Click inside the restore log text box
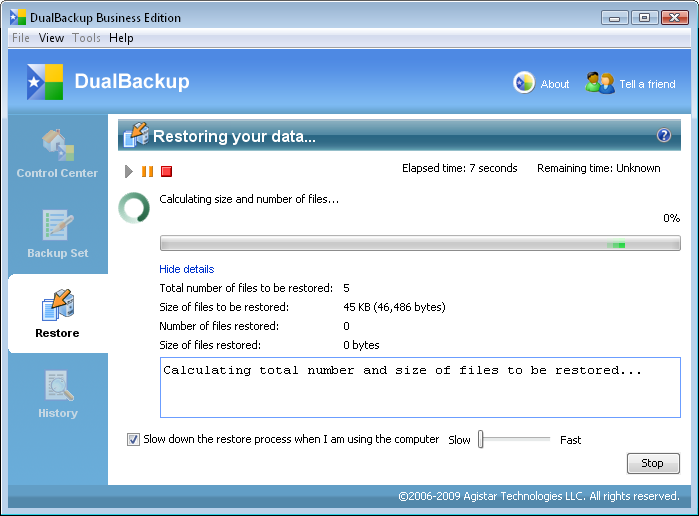This screenshot has height=516, width=699. pos(420,388)
